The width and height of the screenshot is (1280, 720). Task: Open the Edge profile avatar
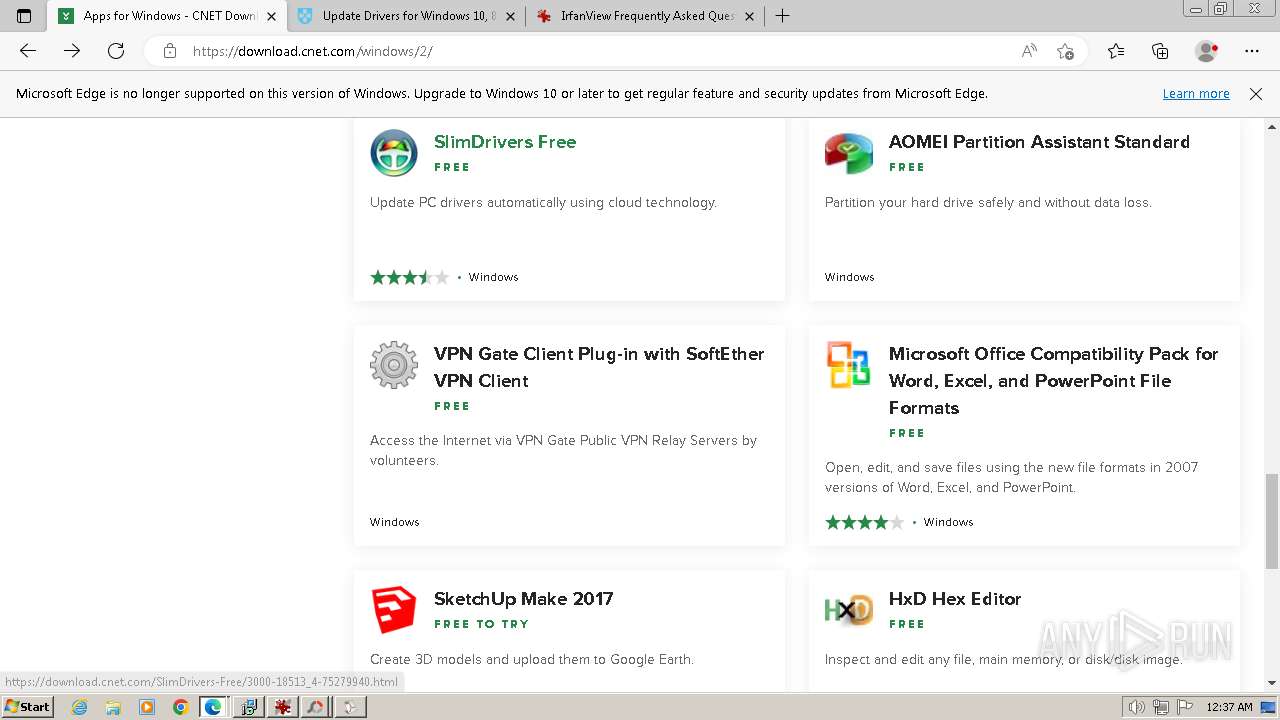coord(1207,51)
